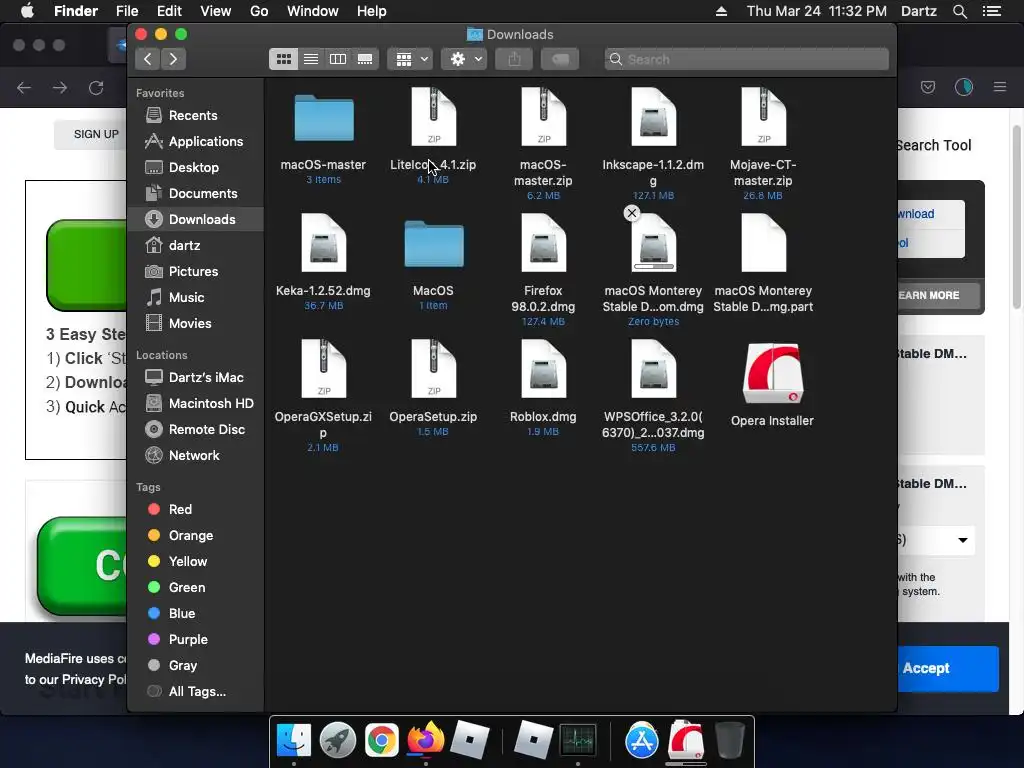Open the dartz home folder
This screenshot has width=1024, height=768.
point(196,246)
